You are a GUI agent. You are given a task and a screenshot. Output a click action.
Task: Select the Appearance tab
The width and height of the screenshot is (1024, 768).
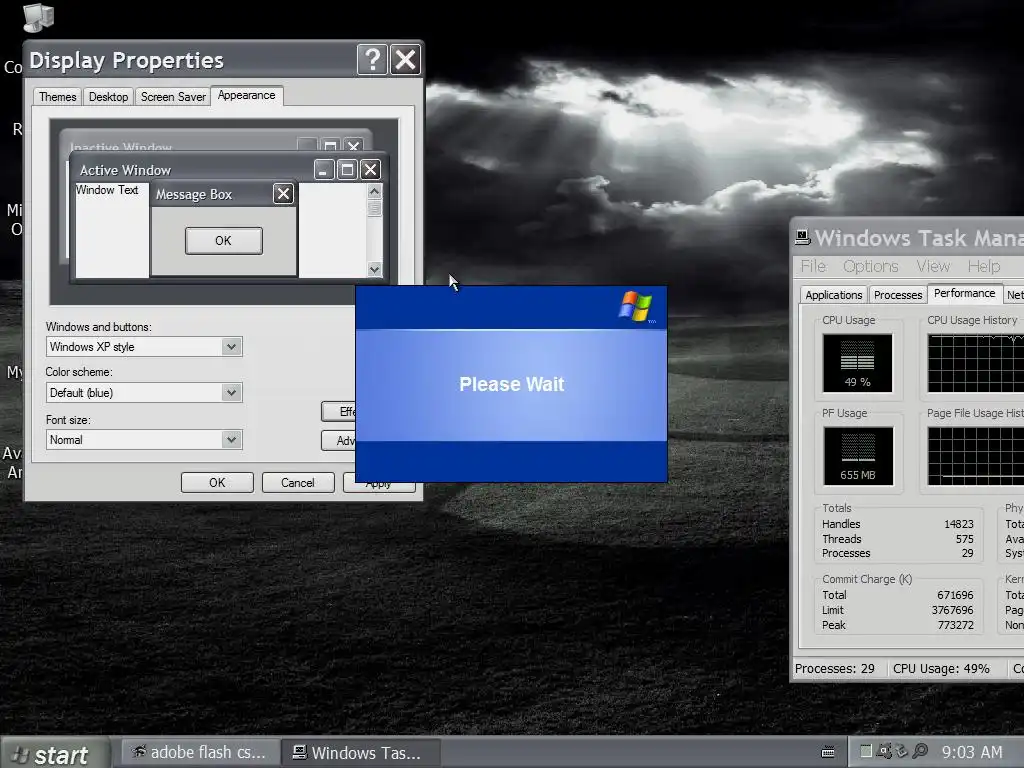pyautogui.click(x=246, y=95)
